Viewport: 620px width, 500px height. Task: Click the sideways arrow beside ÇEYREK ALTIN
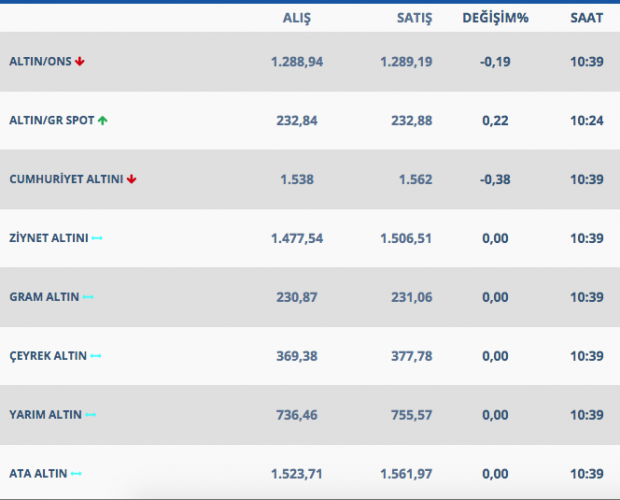96,356
